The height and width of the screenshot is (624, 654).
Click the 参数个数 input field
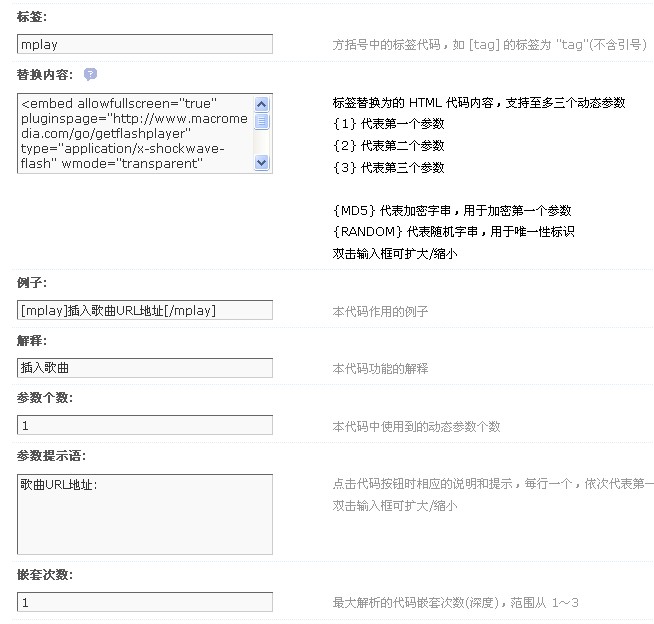[145, 425]
